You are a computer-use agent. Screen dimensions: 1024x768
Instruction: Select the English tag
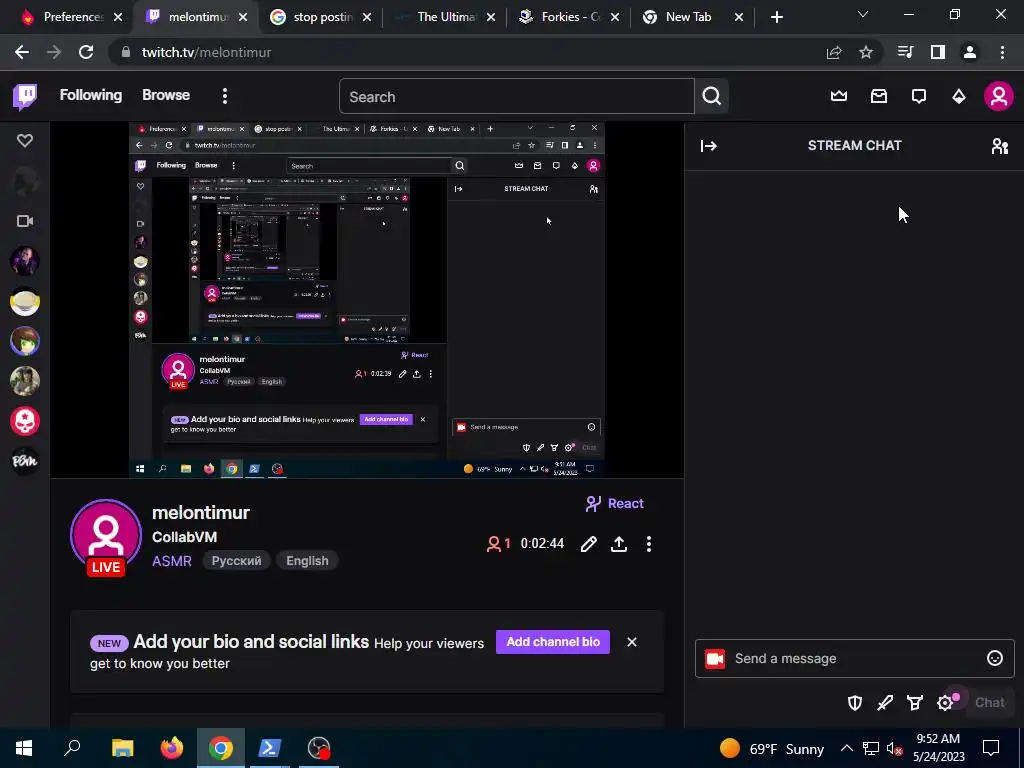307,561
